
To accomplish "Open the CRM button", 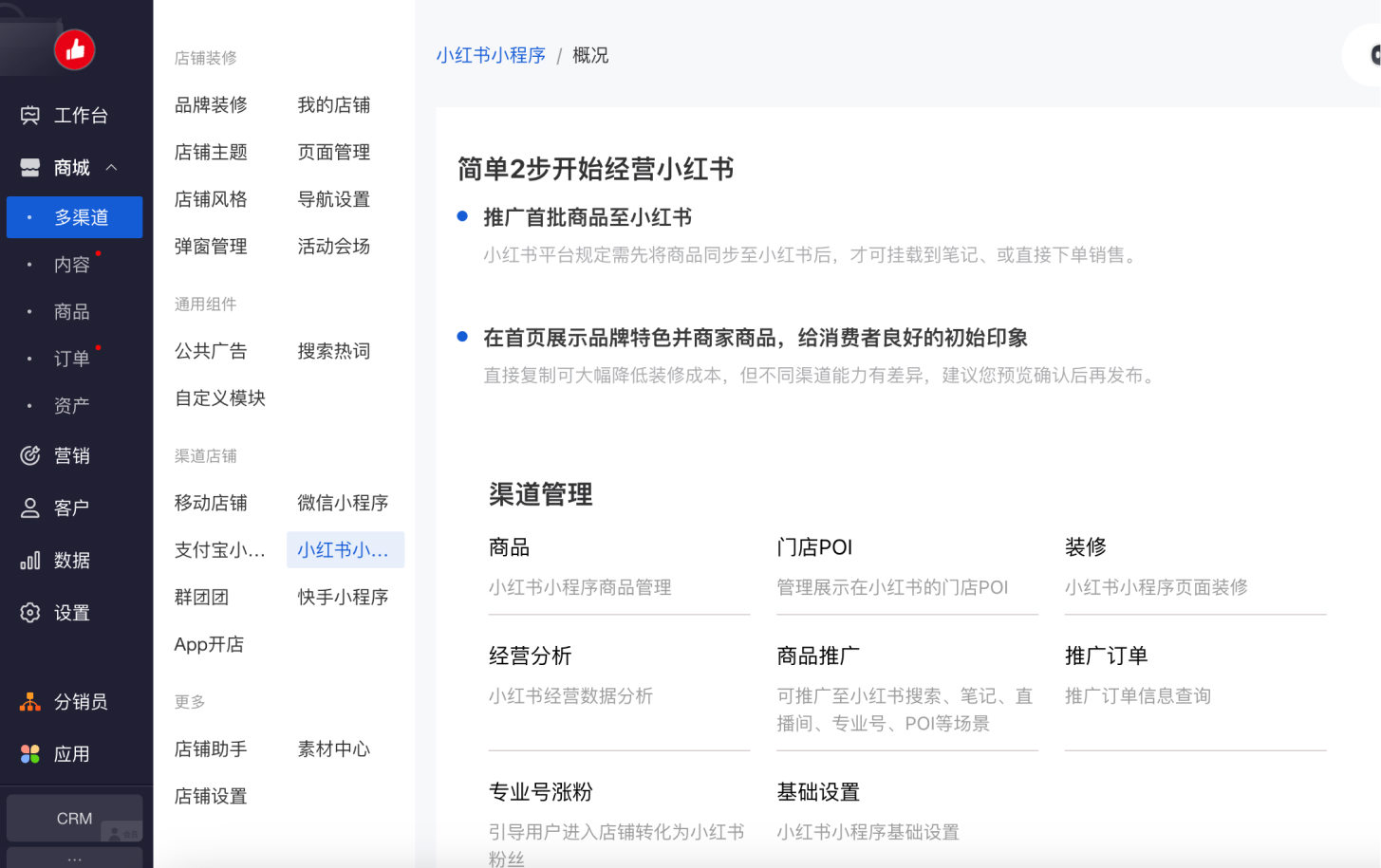I will (75, 818).
